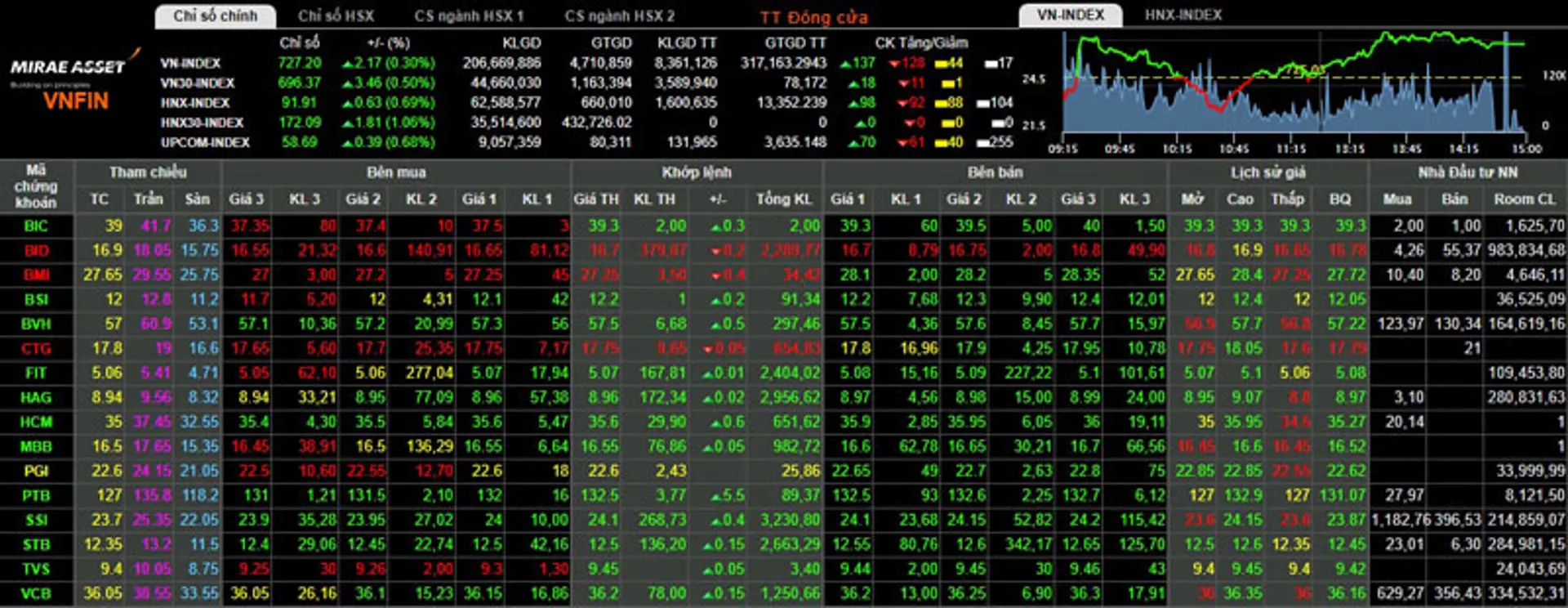Click the Bên mua column group header
Screen dimensions: 1568x608
[396, 172]
